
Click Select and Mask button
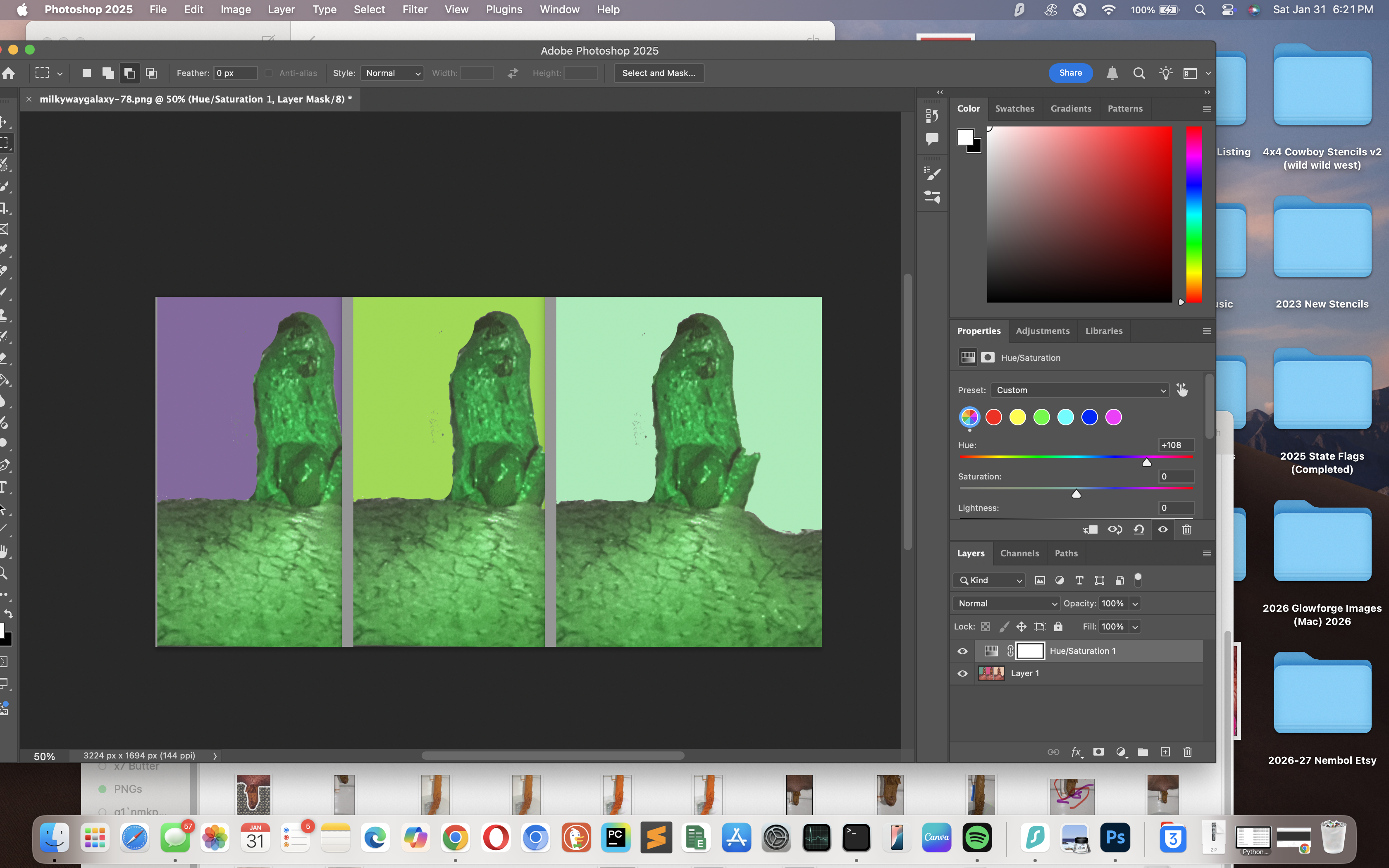click(659, 73)
